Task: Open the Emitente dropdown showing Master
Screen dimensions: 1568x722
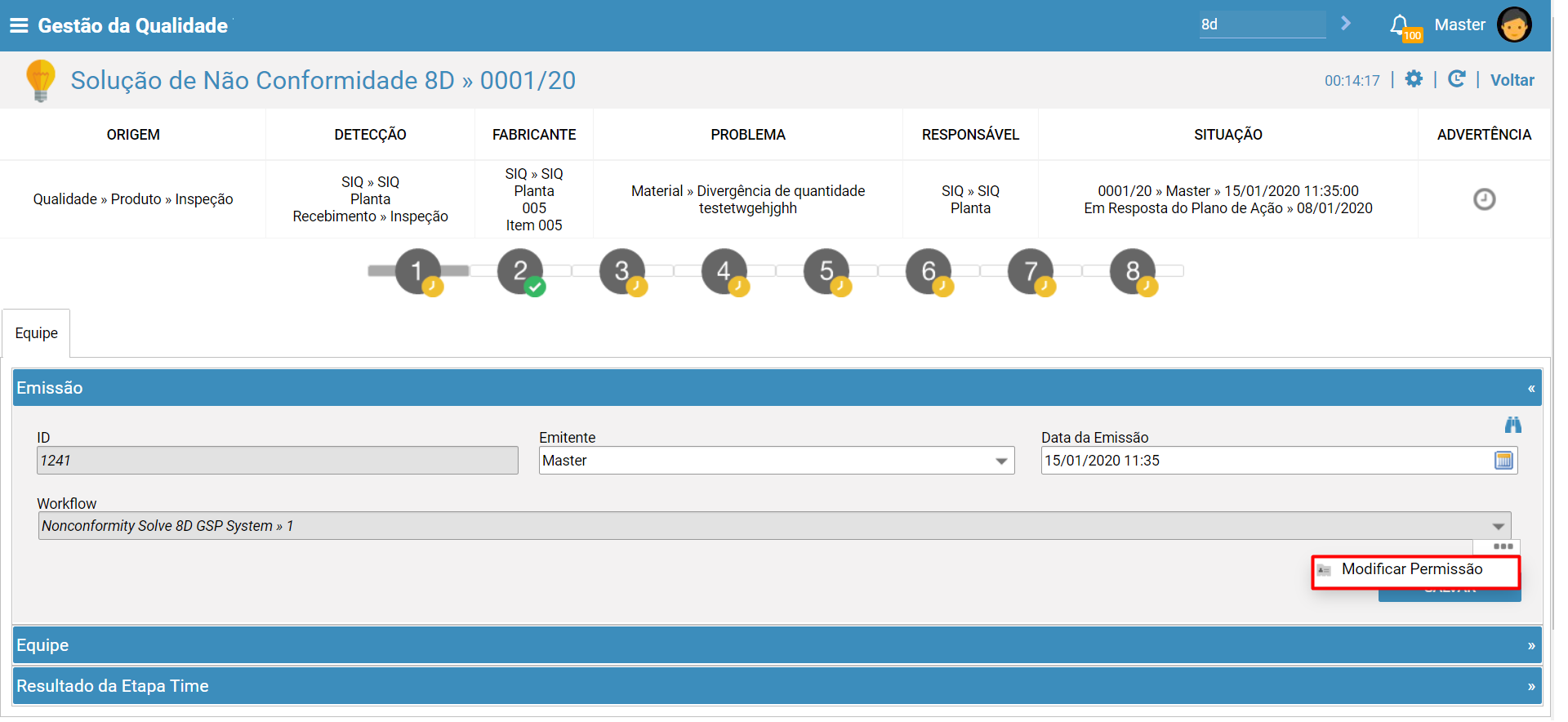Action: click(777, 461)
